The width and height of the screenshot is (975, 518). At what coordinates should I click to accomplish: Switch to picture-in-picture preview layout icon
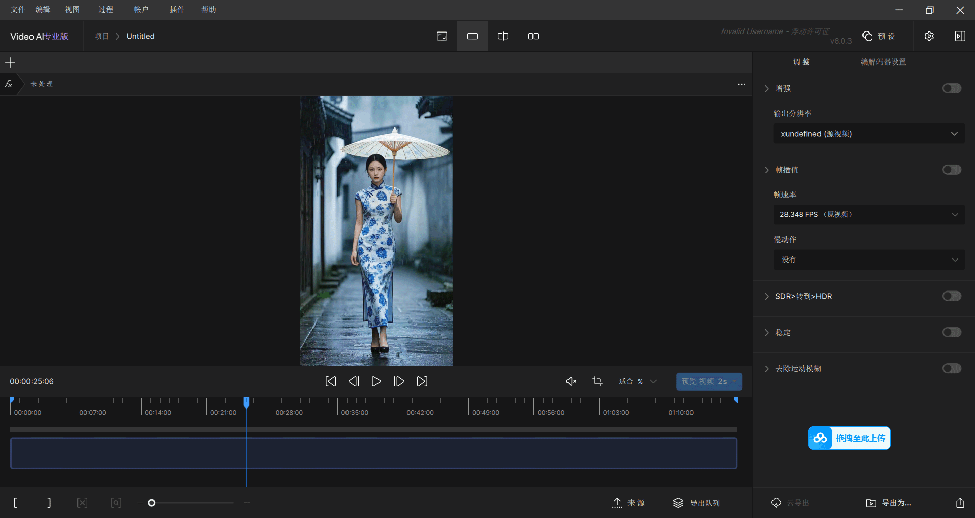tap(442, 36)
